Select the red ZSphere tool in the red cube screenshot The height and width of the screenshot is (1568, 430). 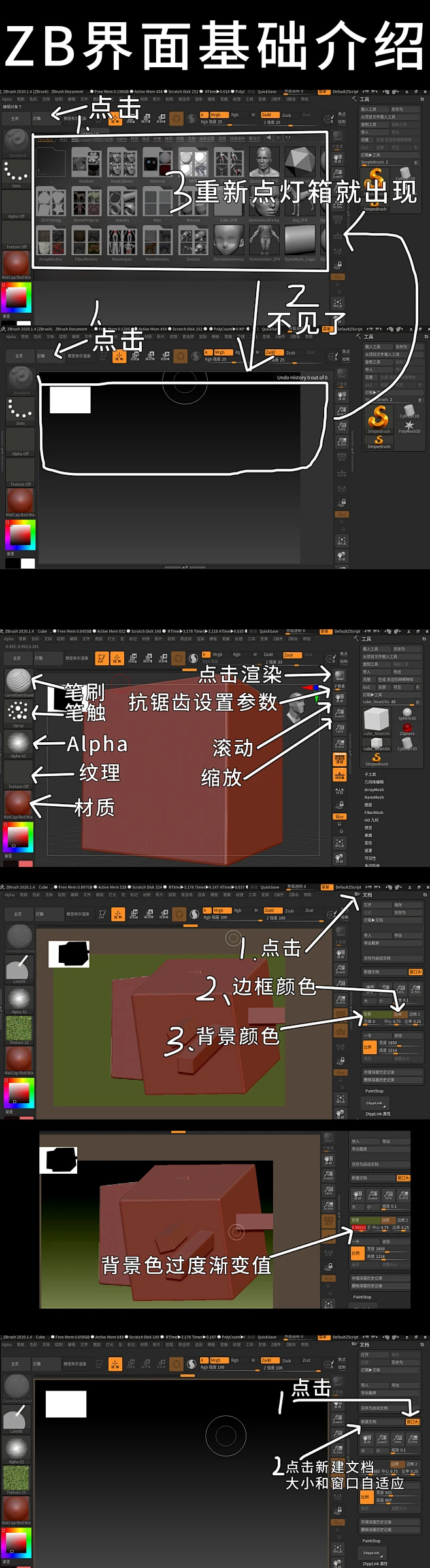point(406,729)
